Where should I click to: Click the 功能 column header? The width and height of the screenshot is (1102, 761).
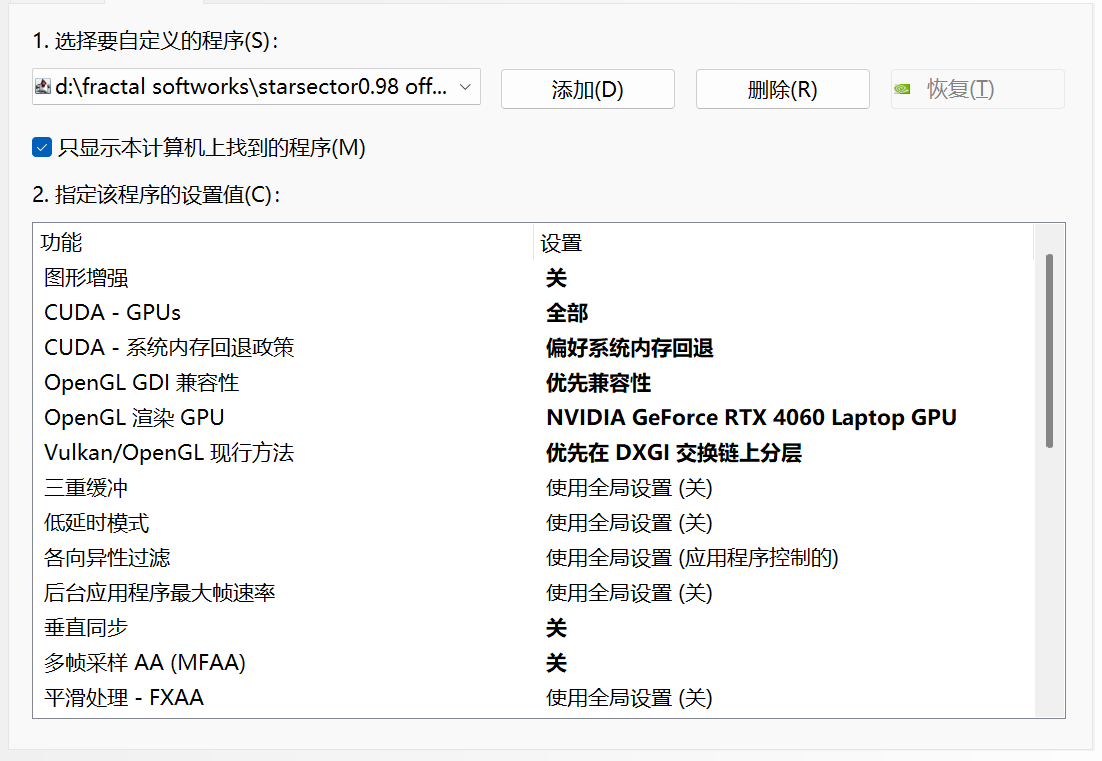pos(283,242)
